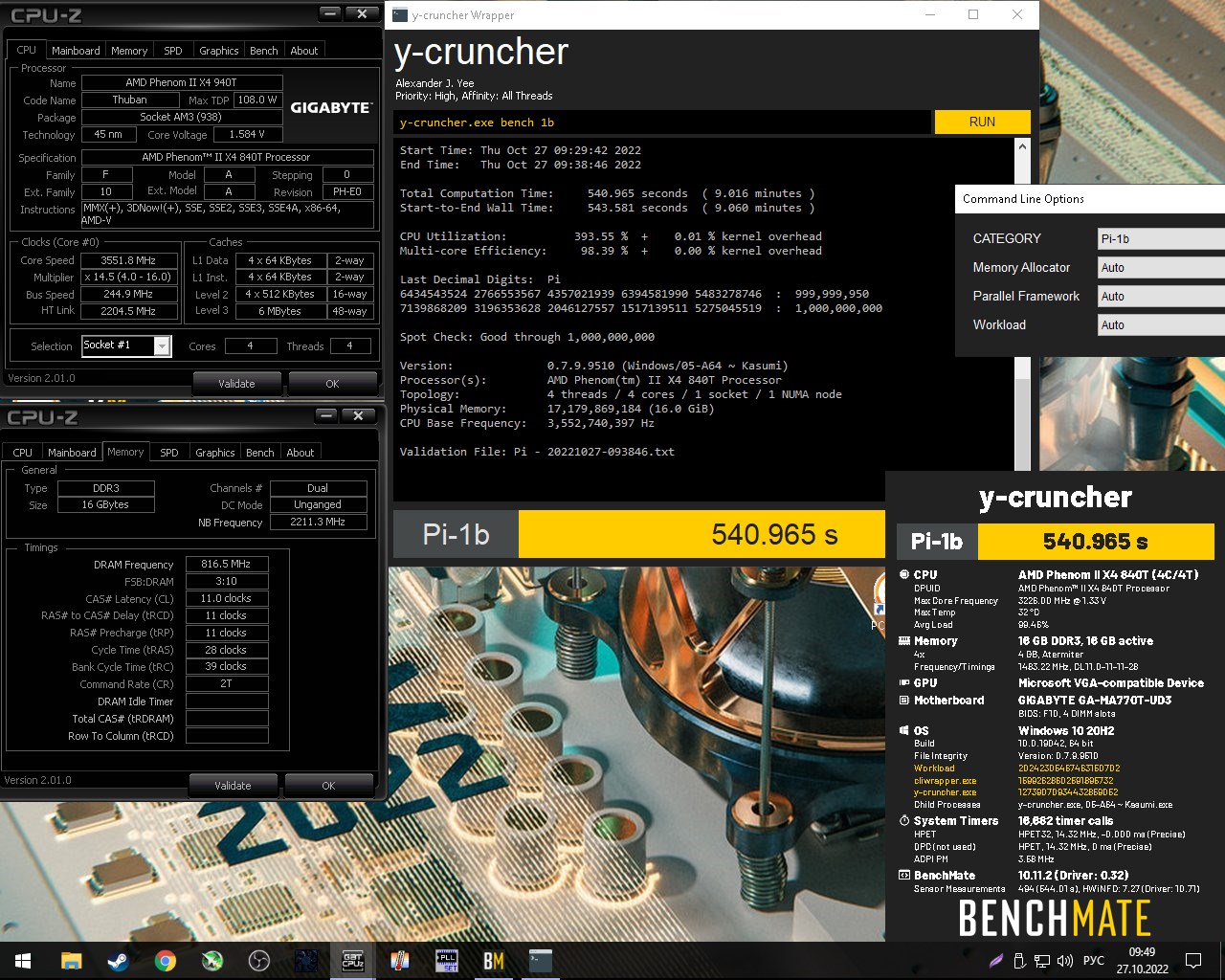
Task: Open the Memory Allocator dropdown
Action: point(1161,267)
